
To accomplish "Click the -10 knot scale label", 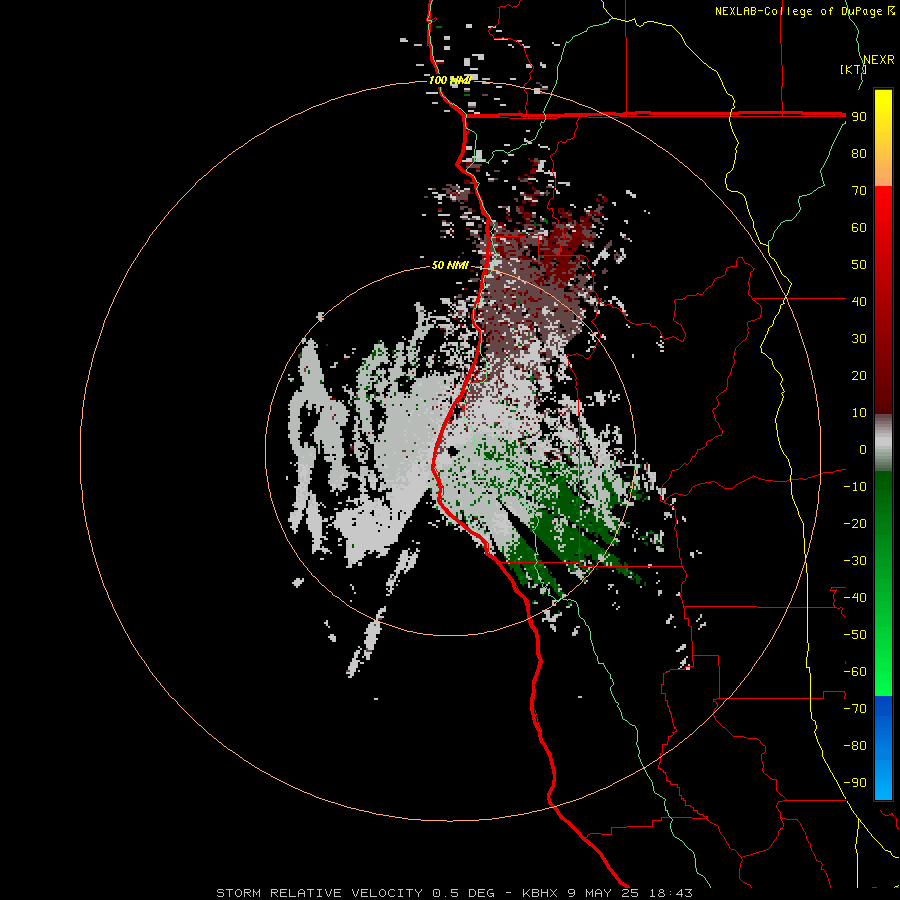I will coord(855,487).
